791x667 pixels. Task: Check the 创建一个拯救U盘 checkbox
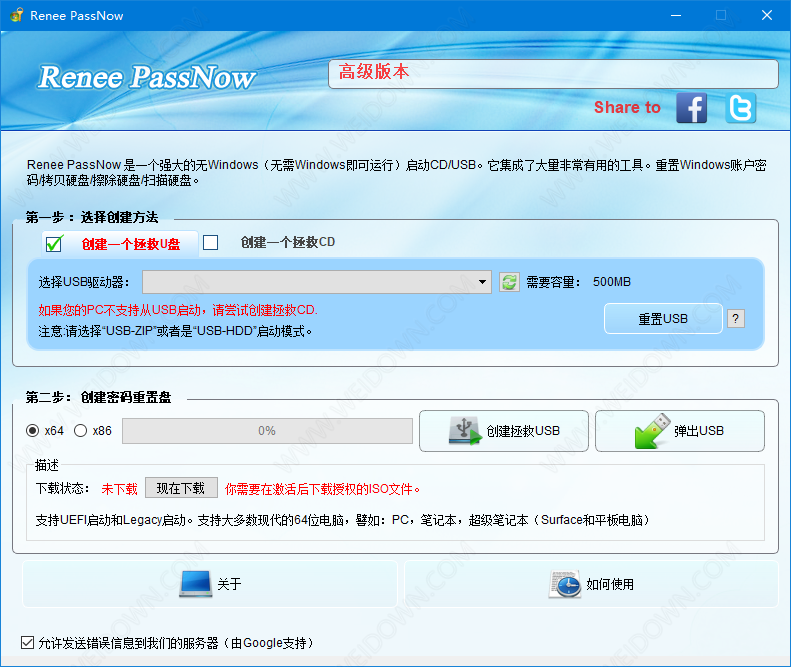tap(53, 244)
